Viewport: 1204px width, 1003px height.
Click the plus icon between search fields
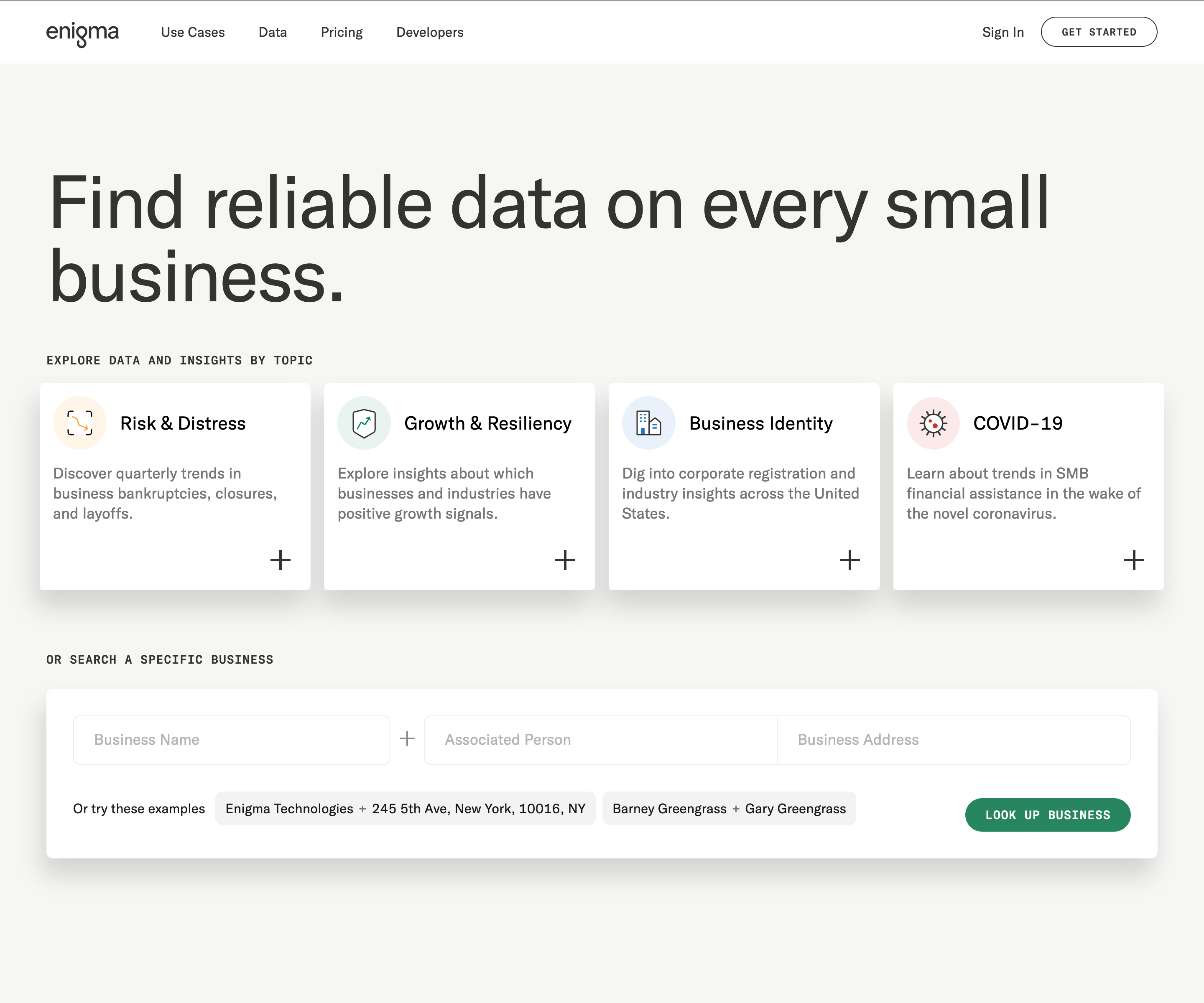[x=407, y=739]
